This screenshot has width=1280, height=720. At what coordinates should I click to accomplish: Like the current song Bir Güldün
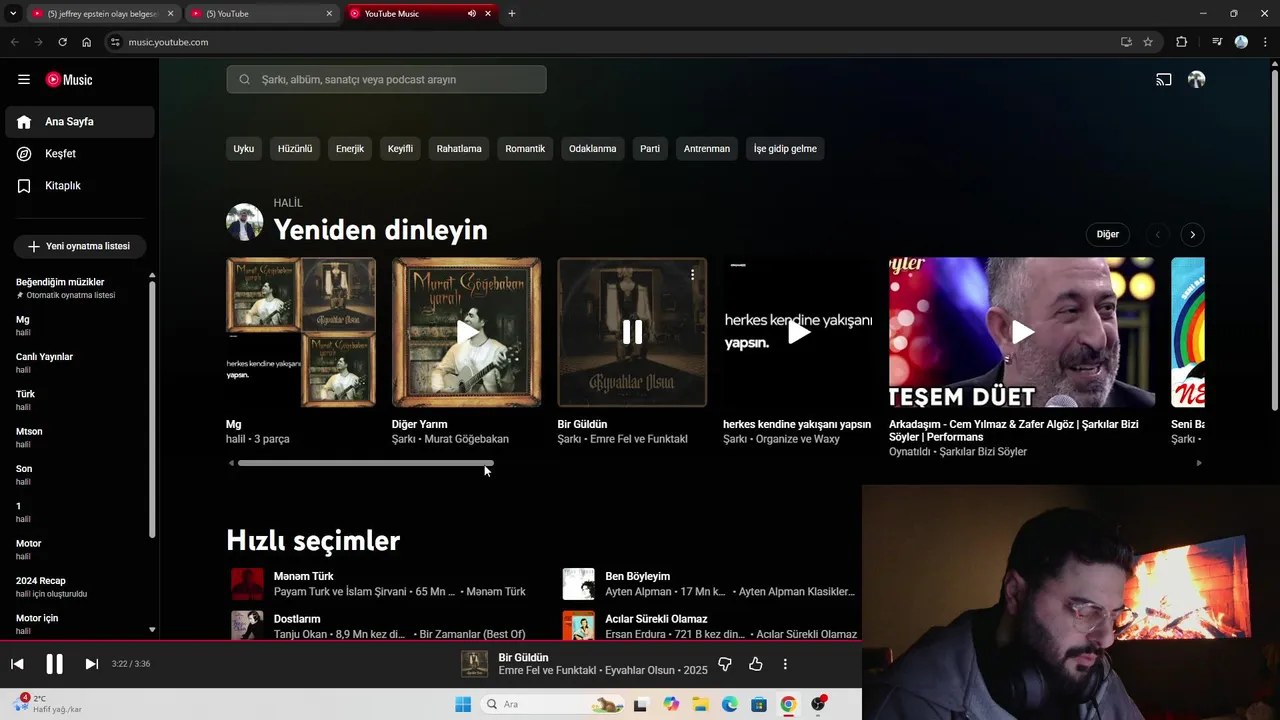pos(755,664)
